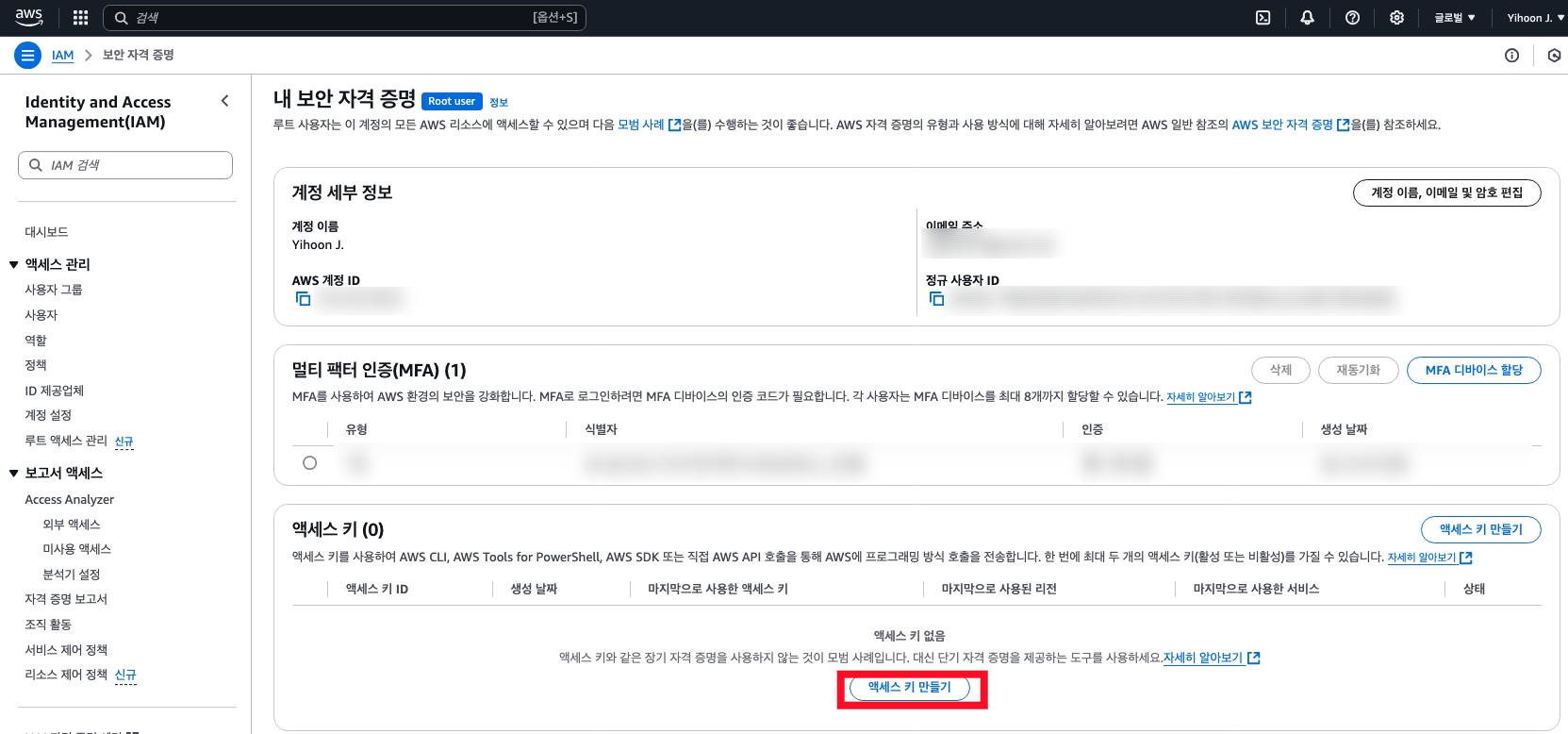The height and width of the screenshot is (734, 1568).
Task: Open the AWS home logo
Action: 28,17
